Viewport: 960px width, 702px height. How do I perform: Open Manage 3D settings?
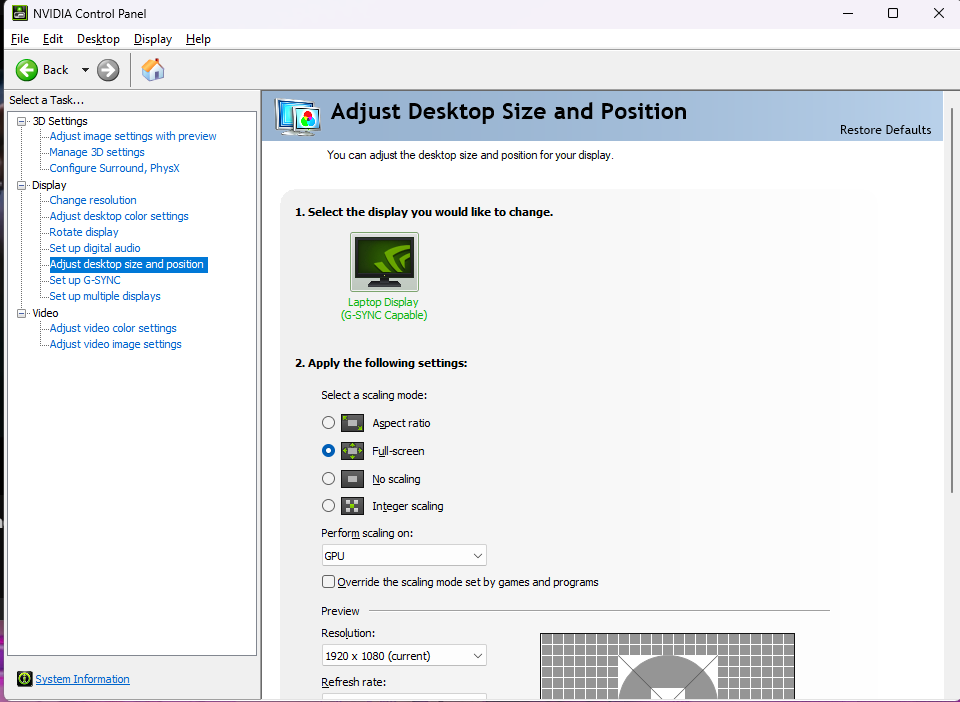97,152
